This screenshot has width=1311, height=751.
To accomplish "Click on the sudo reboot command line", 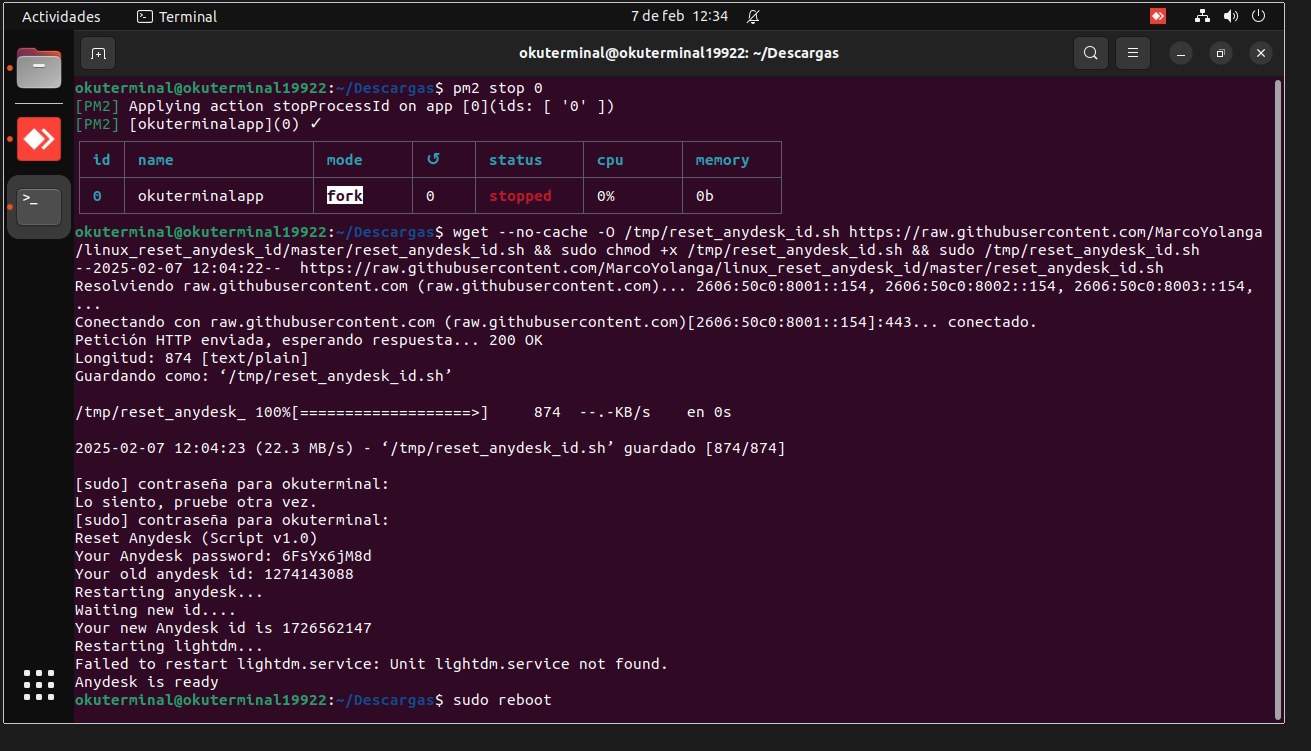I will (x=501, y=700).
